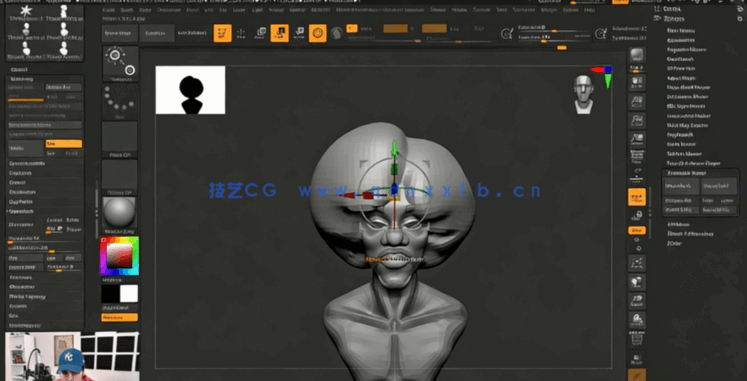
Task: Open the dotted stroke type thumbnail
Action: coord(120,101)
